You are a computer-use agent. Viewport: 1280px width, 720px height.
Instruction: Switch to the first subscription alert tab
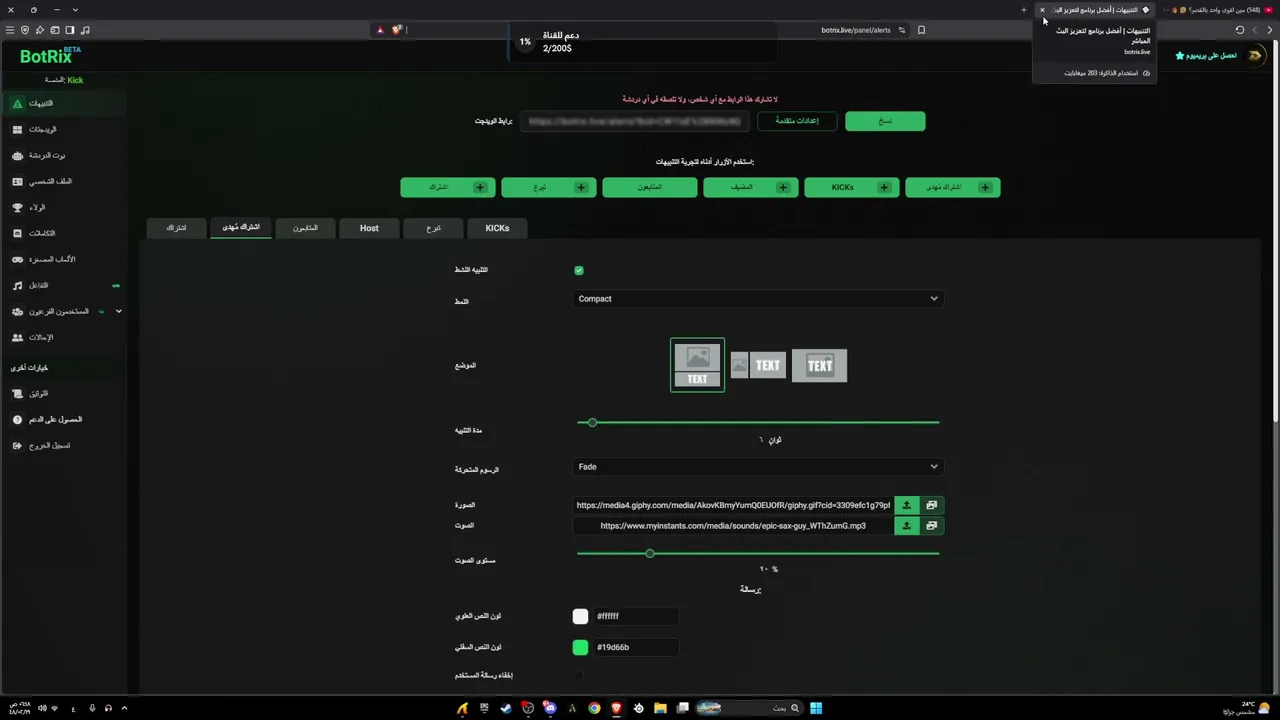click(x=176, y=228)
